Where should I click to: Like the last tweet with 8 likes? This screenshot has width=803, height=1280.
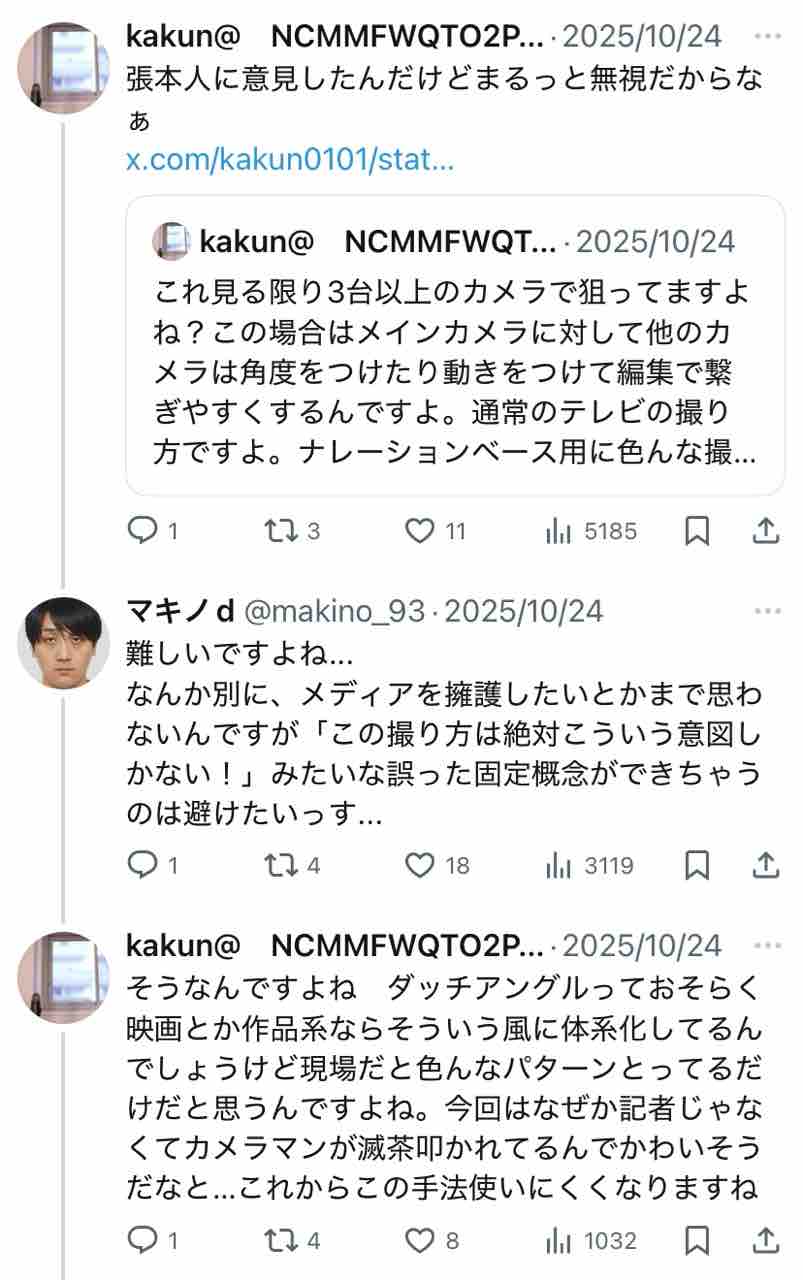tap(420, 1241)
